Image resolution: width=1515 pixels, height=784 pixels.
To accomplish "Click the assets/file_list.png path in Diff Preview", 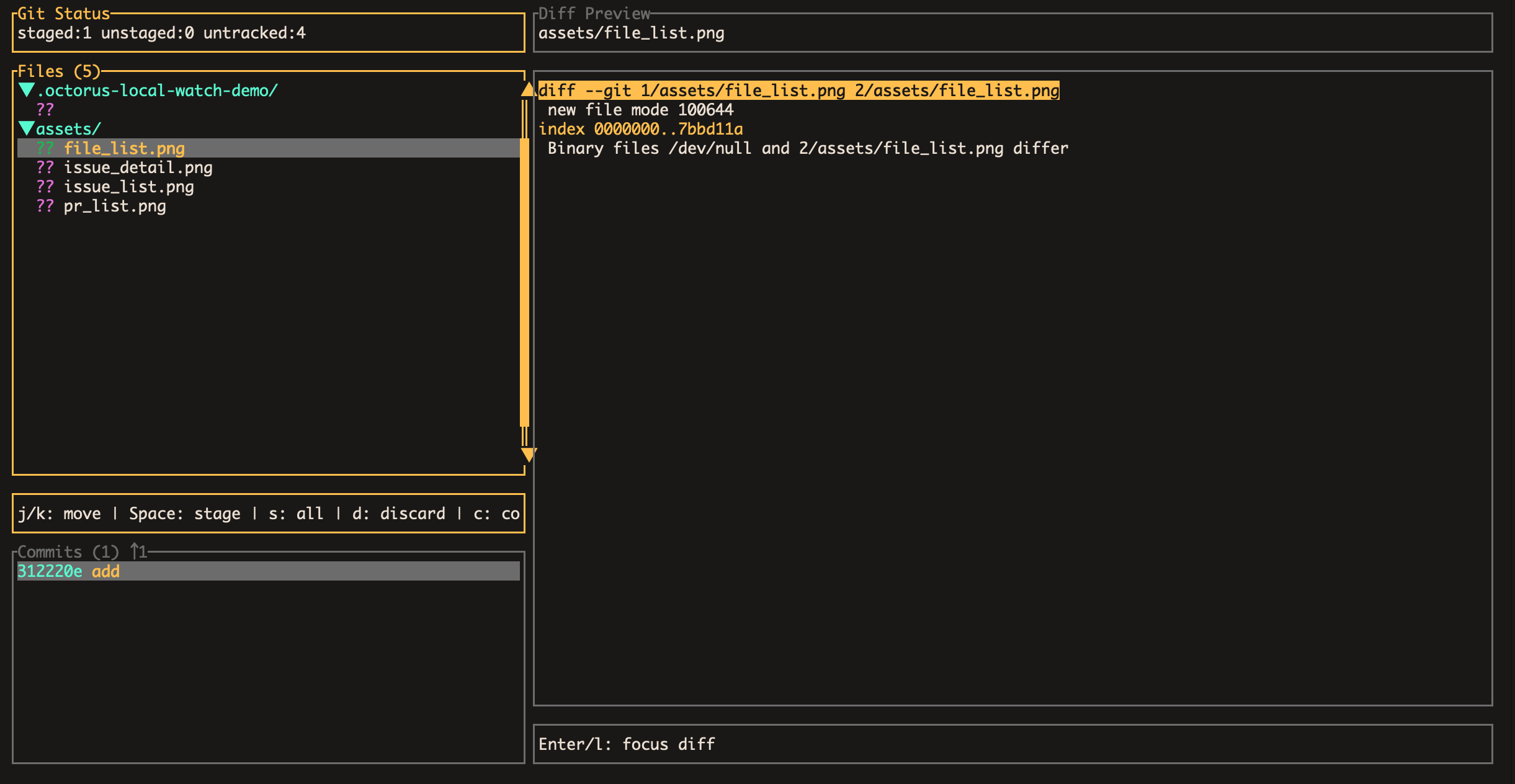I will [x=631, y=33].
